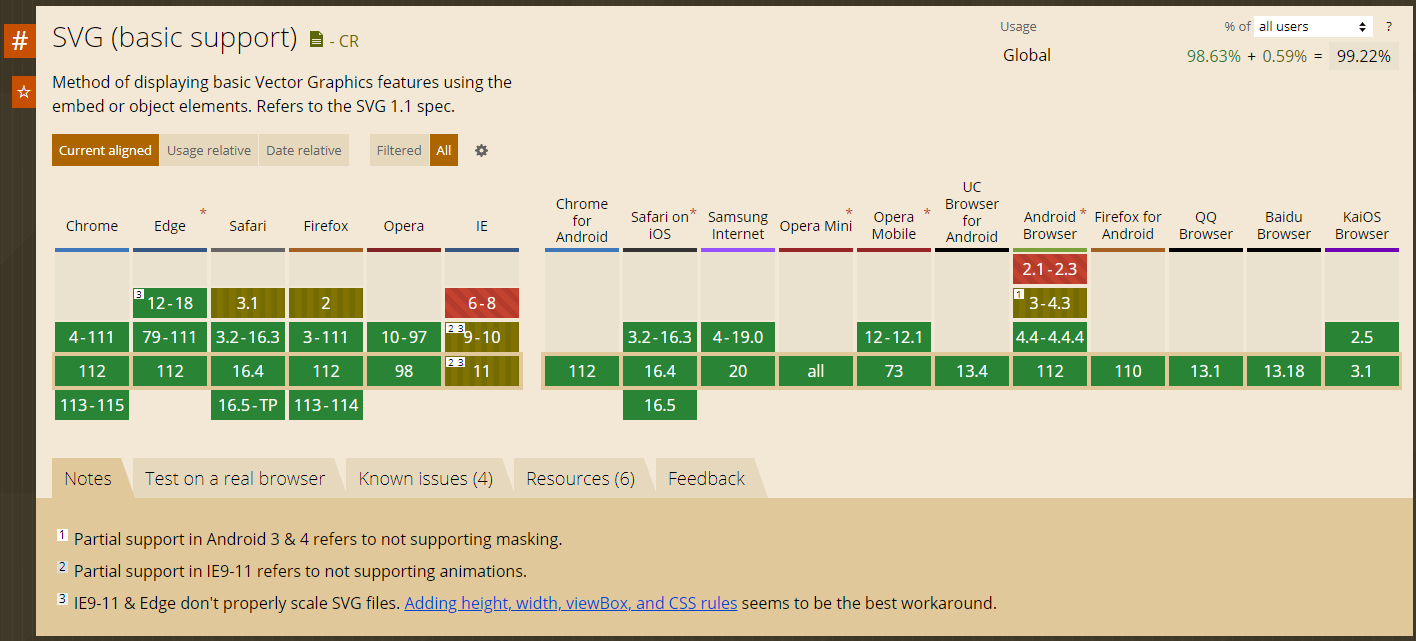Select Opera Mobile 12-12.1 cell

coord(894,337)
